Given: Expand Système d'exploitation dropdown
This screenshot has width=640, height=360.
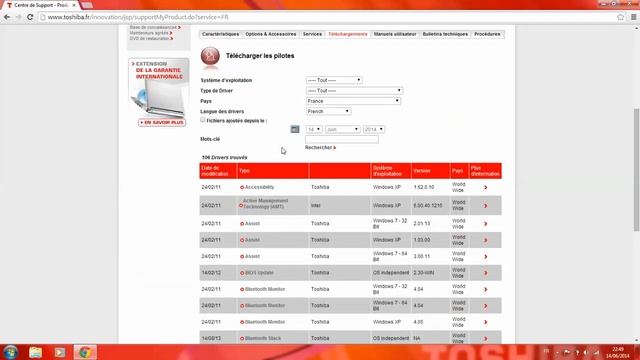Looking at the screenshot, I should pos(334,80).
